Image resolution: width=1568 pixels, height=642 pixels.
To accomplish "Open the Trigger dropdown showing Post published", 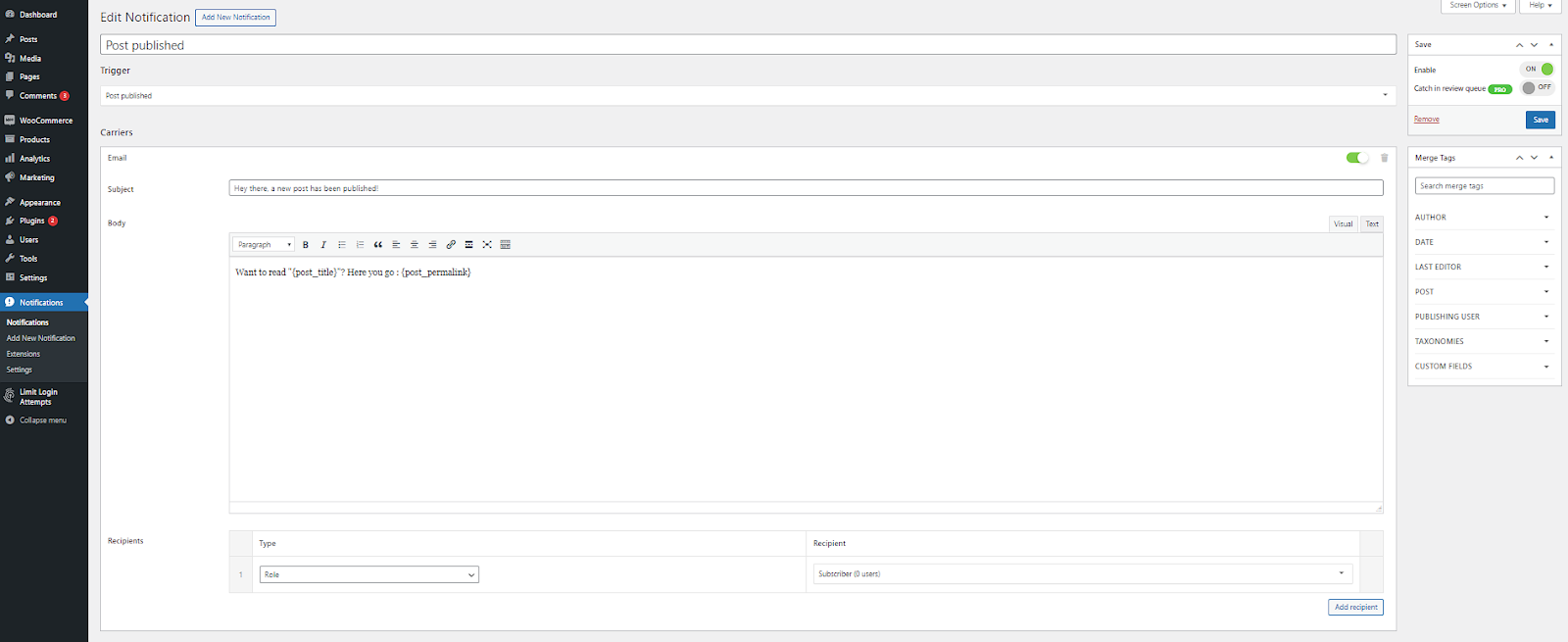I will [748, 96].
